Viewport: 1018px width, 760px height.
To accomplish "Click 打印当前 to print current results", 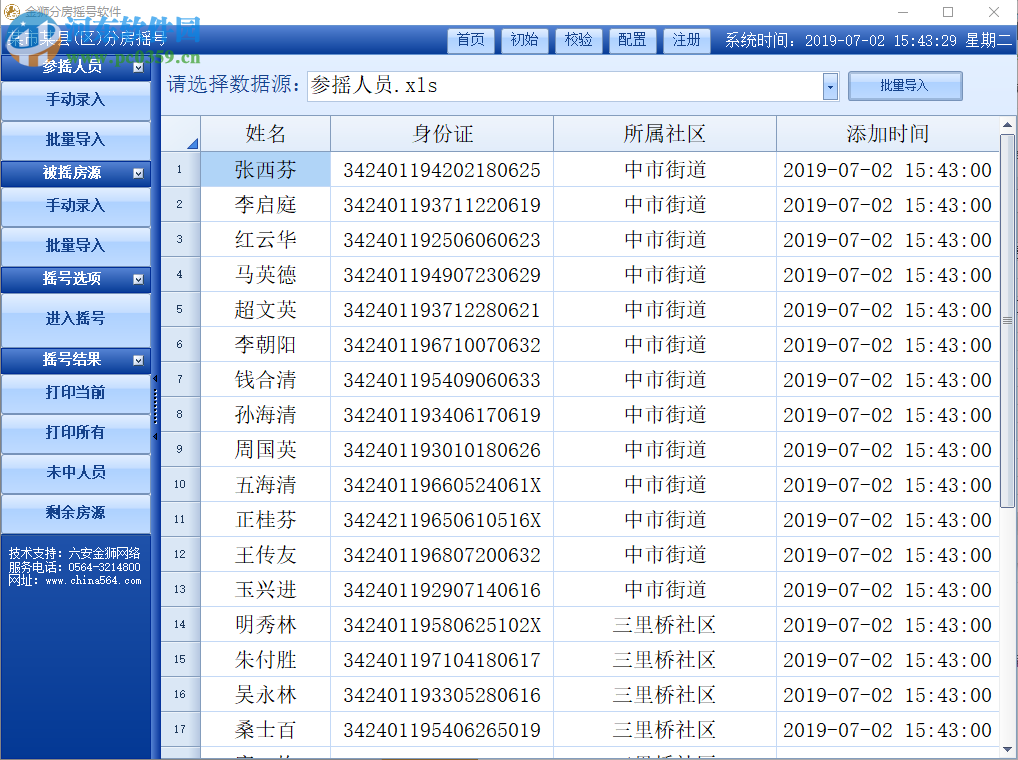I will [x=75, y=394].
